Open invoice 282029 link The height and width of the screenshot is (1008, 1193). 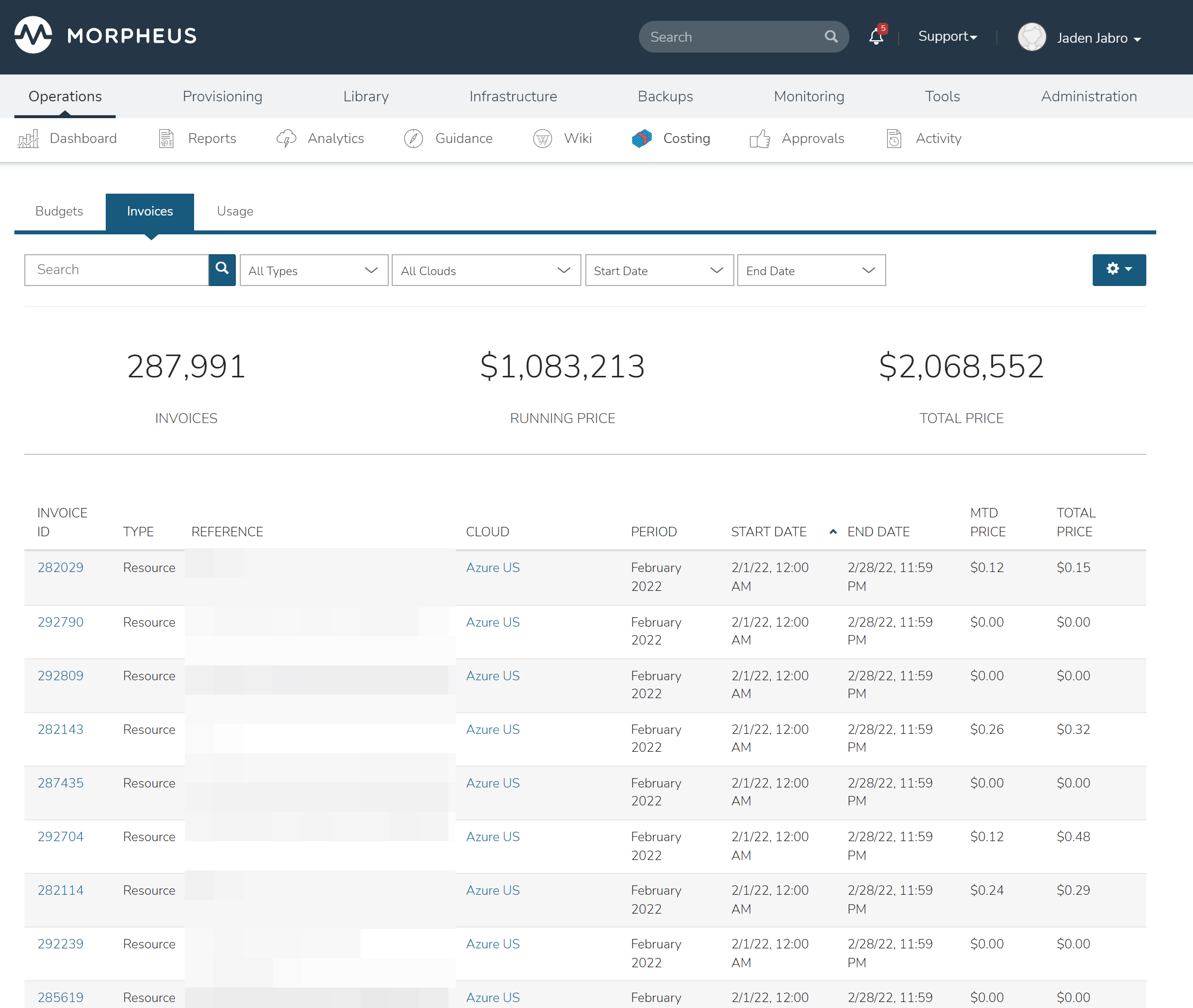[x=61, y=568]
